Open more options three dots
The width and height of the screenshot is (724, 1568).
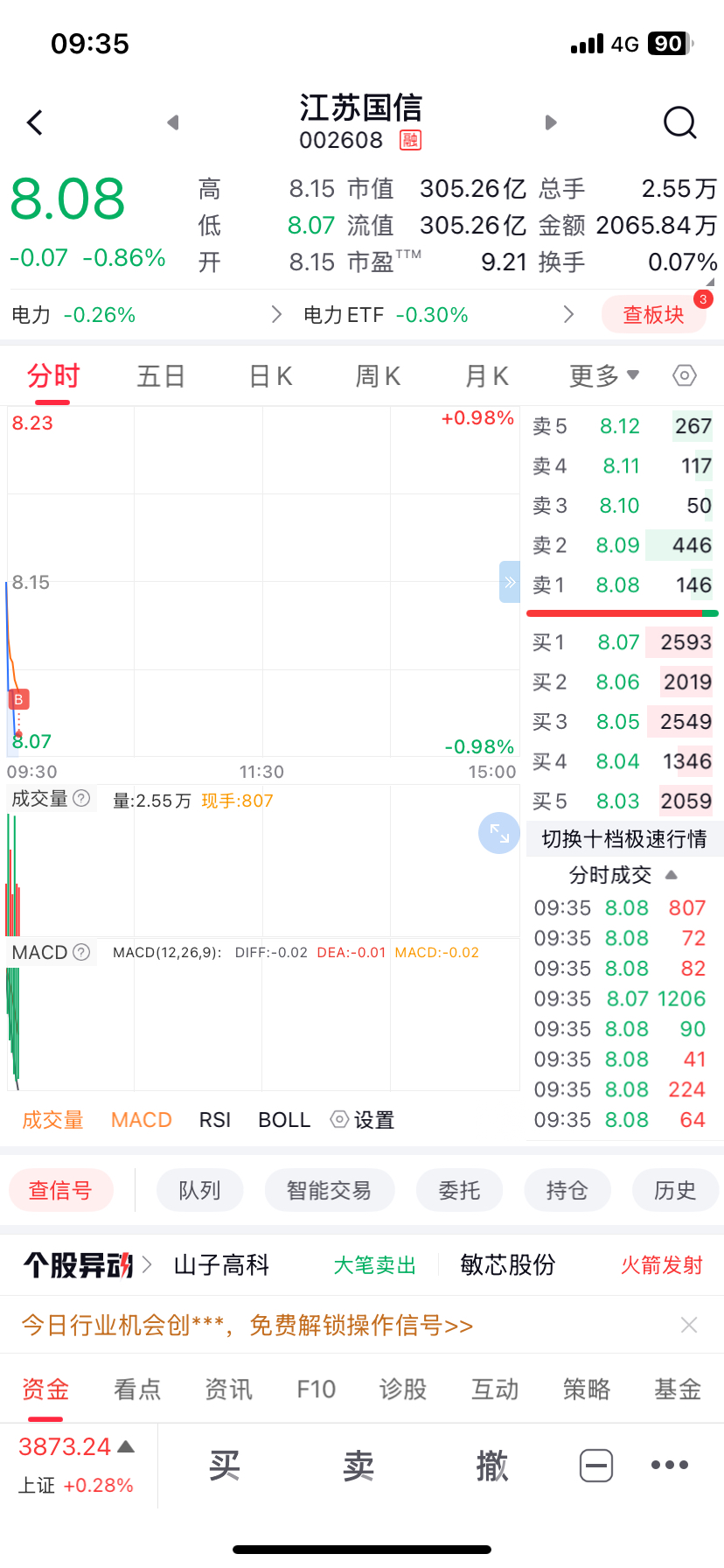(670, 1465)
